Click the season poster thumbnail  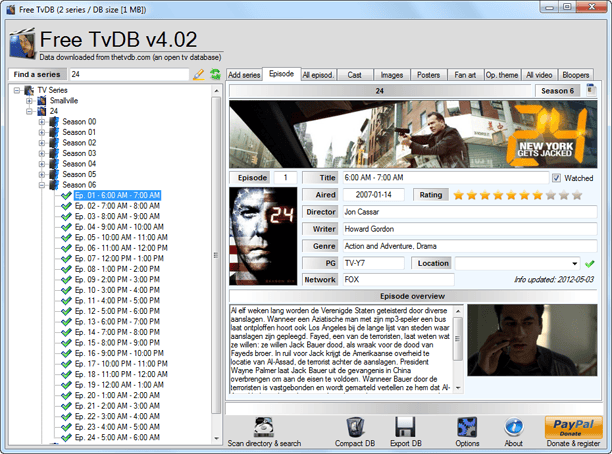pyautogui.click(x=263, y=236)
